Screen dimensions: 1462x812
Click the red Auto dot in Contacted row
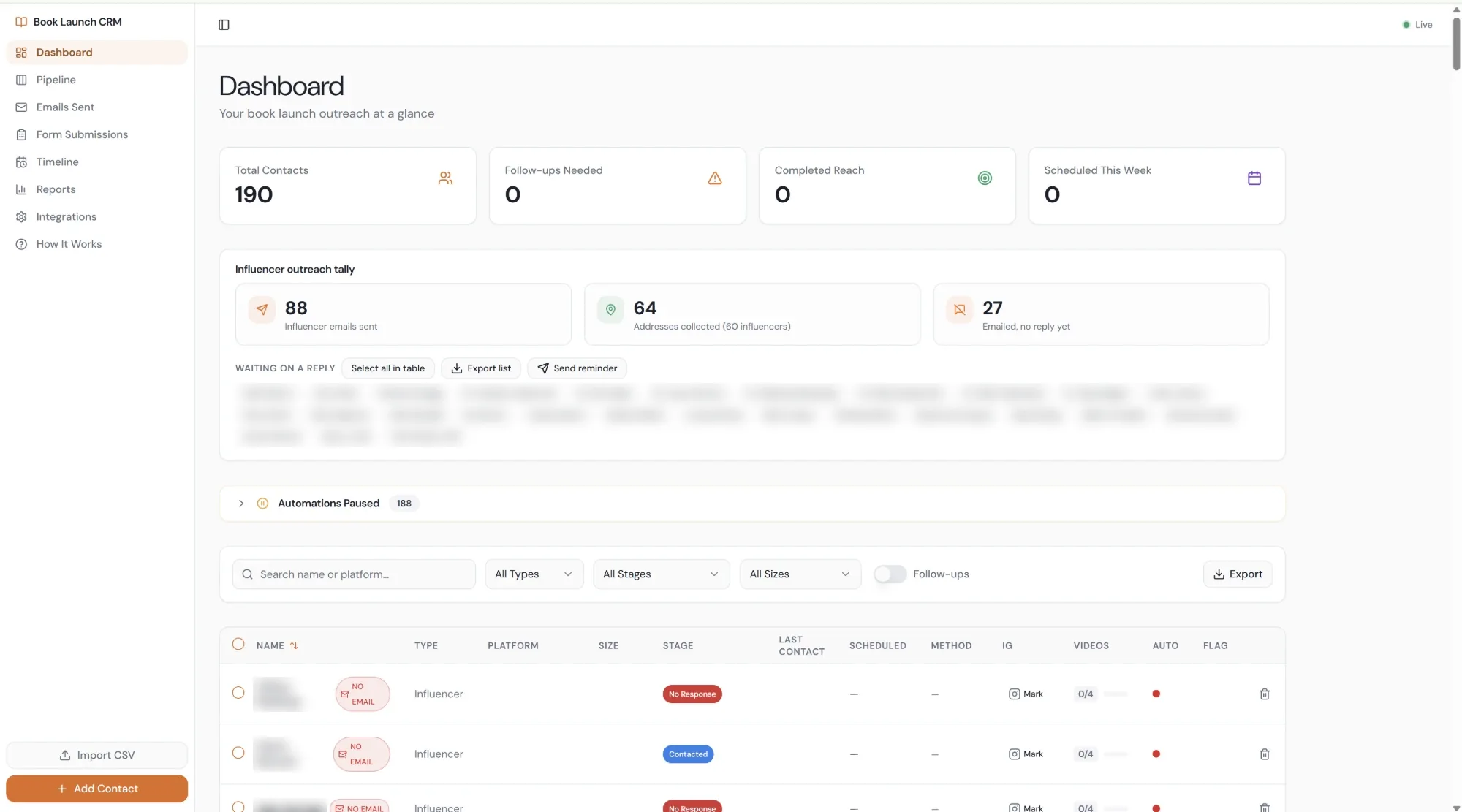(x=1156, y=754)
